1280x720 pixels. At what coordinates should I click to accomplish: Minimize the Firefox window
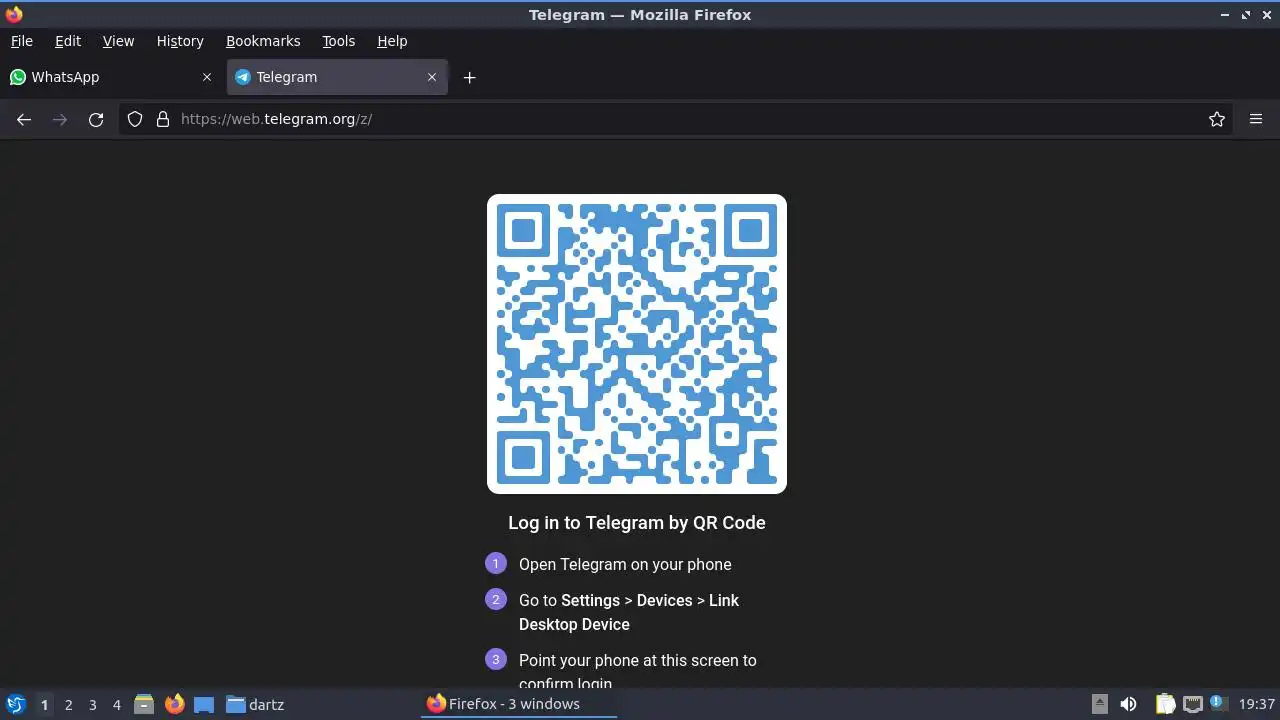1225,15
